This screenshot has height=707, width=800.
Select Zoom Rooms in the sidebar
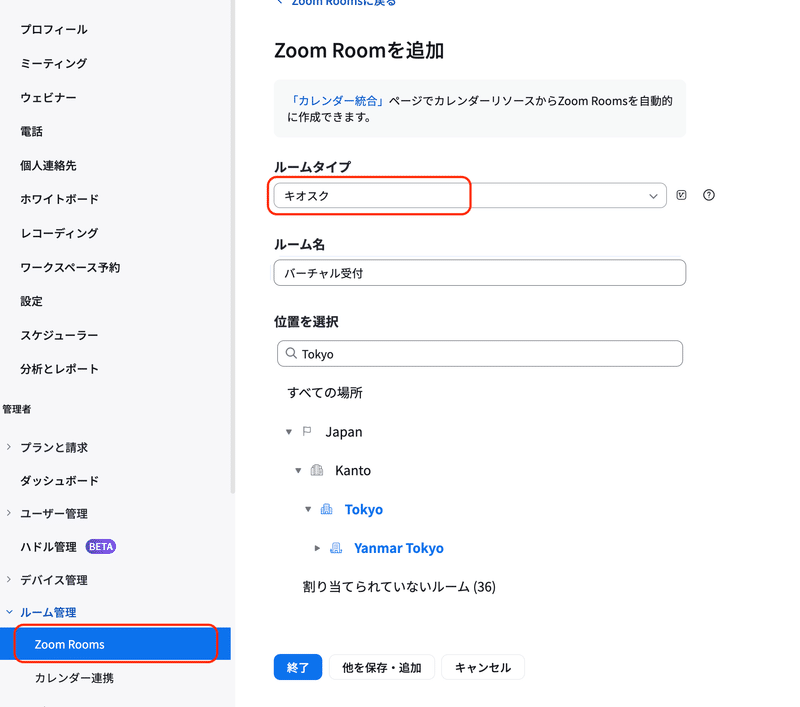pyautogui.click(x=115, y=644)
